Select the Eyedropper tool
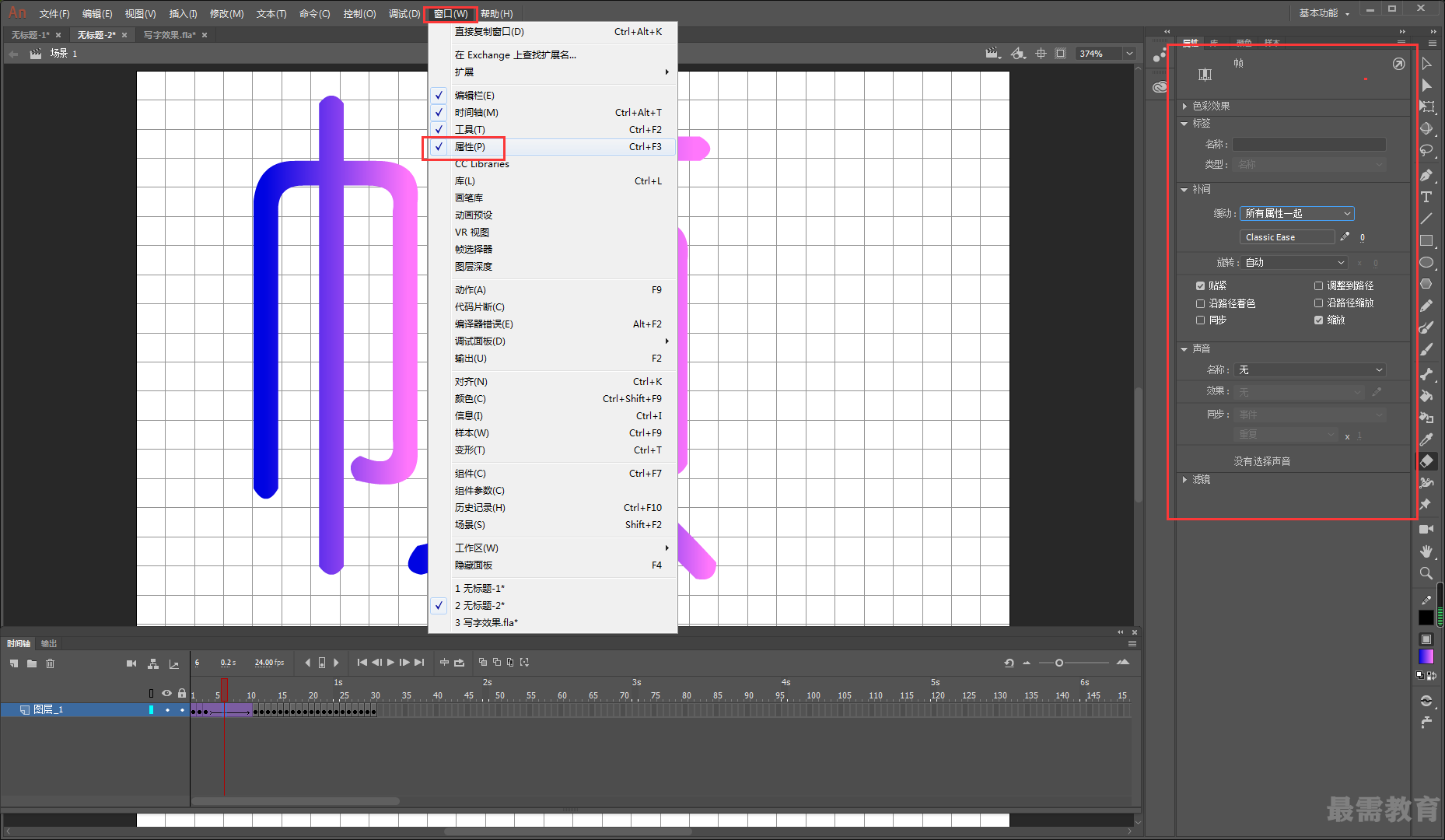Screen dimensions: 1445x840 point(1426,439)
